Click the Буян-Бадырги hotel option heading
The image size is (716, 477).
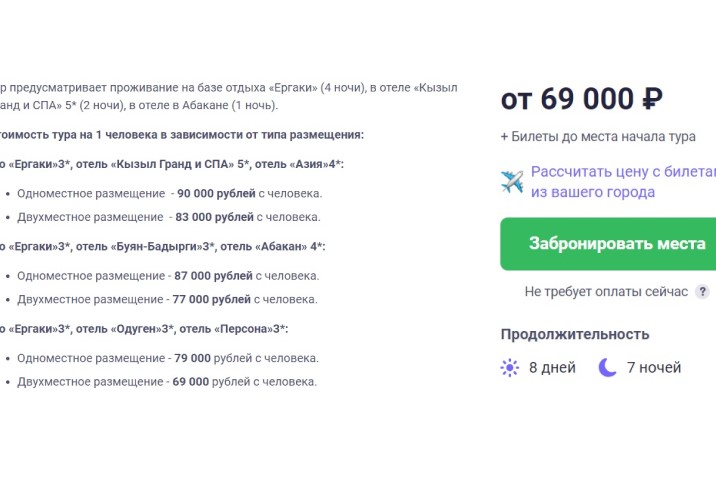[170, 246]
